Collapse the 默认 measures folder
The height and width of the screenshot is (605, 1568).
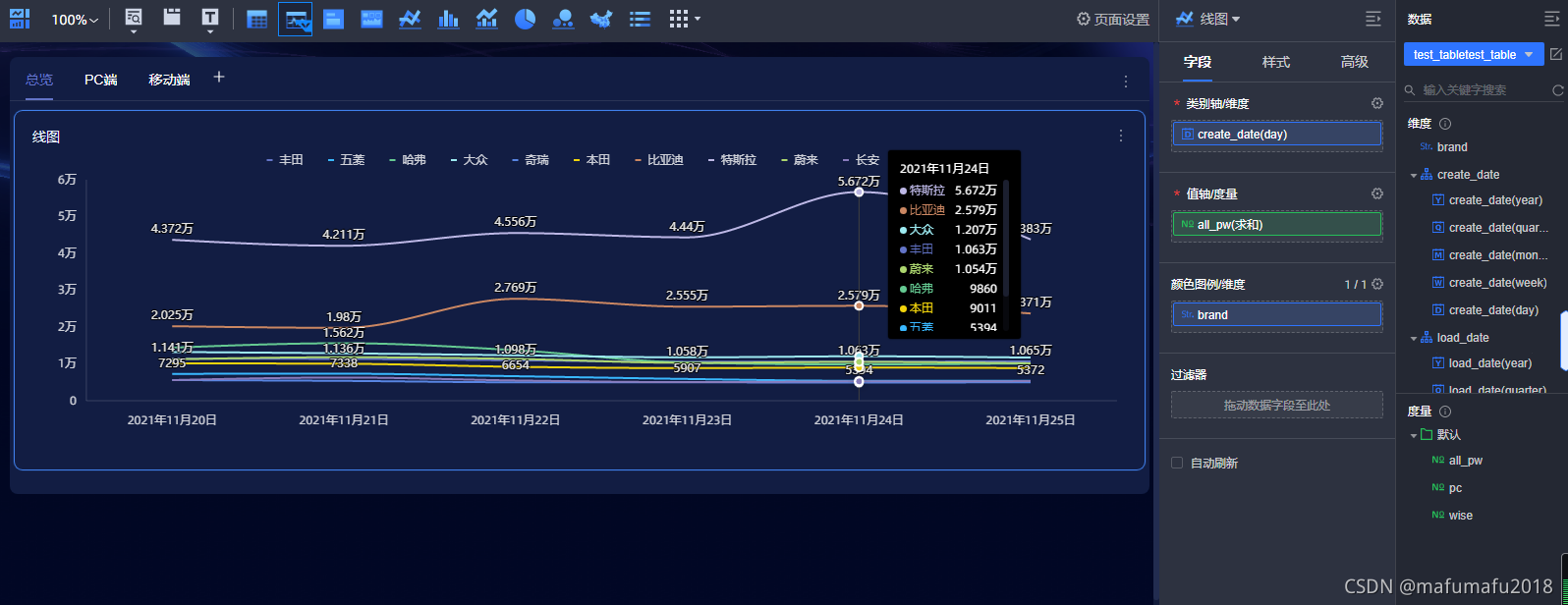[1414, 435]
